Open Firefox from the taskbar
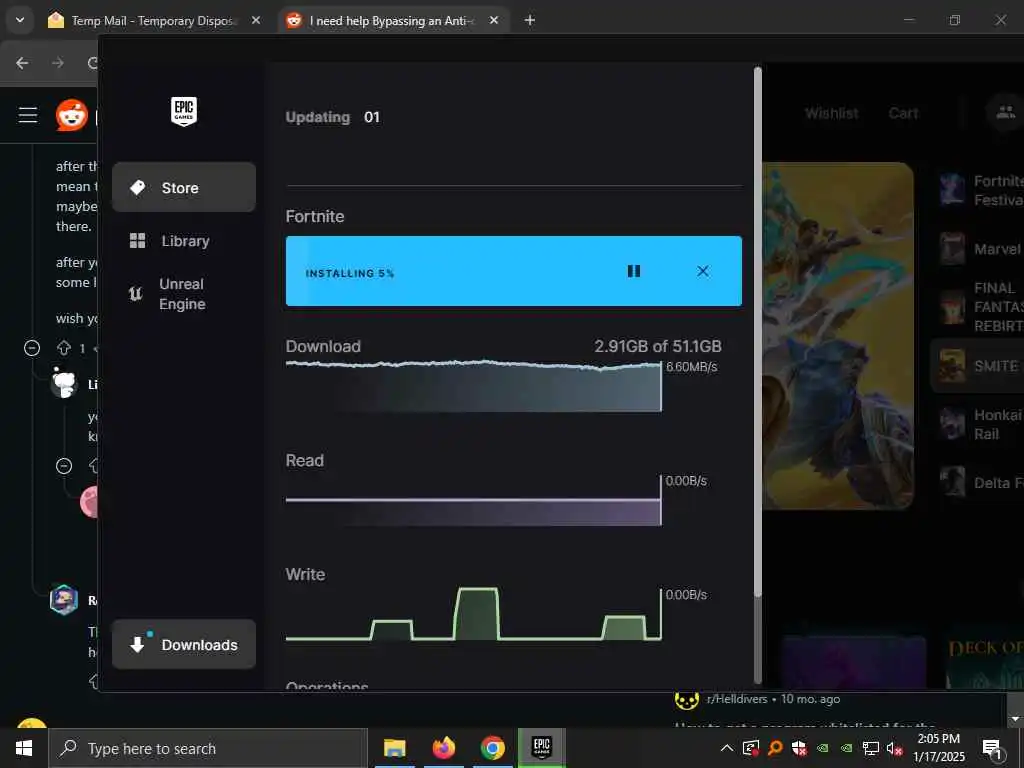This screenshot has height=768, width=1024. (443, 748)
